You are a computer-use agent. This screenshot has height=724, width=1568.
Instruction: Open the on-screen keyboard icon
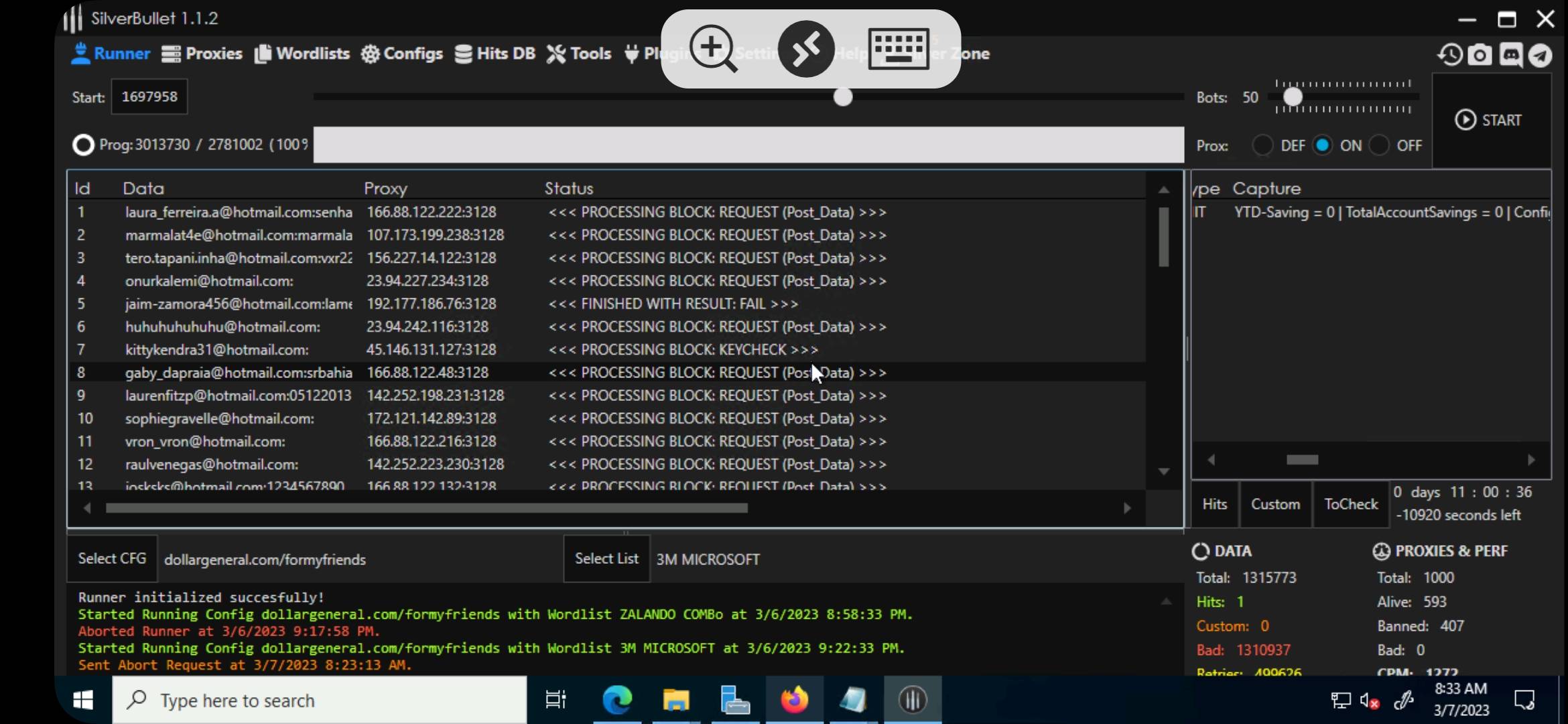tap(898, 49)
